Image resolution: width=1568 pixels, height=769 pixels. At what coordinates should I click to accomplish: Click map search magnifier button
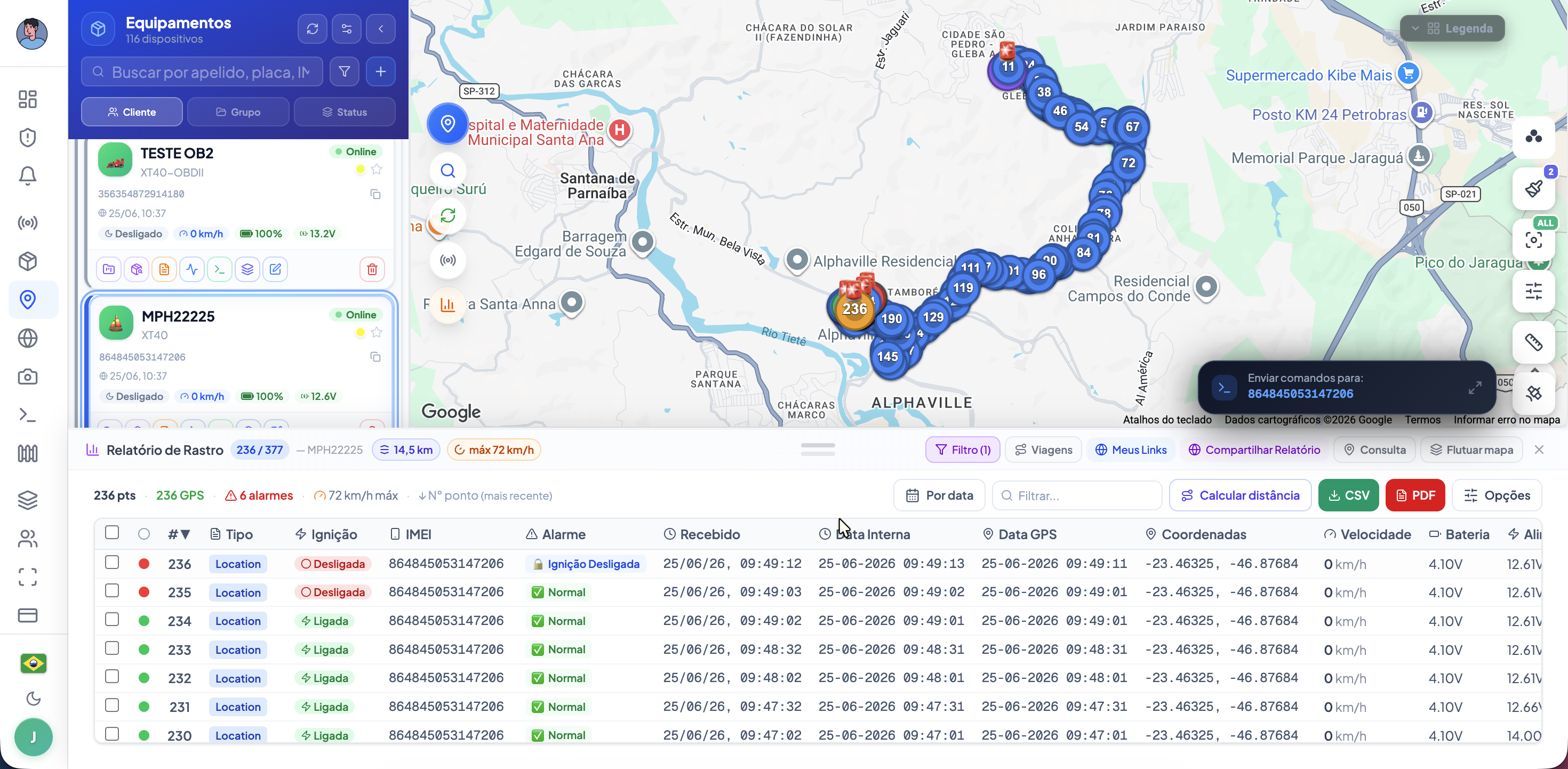coord(448,171)
